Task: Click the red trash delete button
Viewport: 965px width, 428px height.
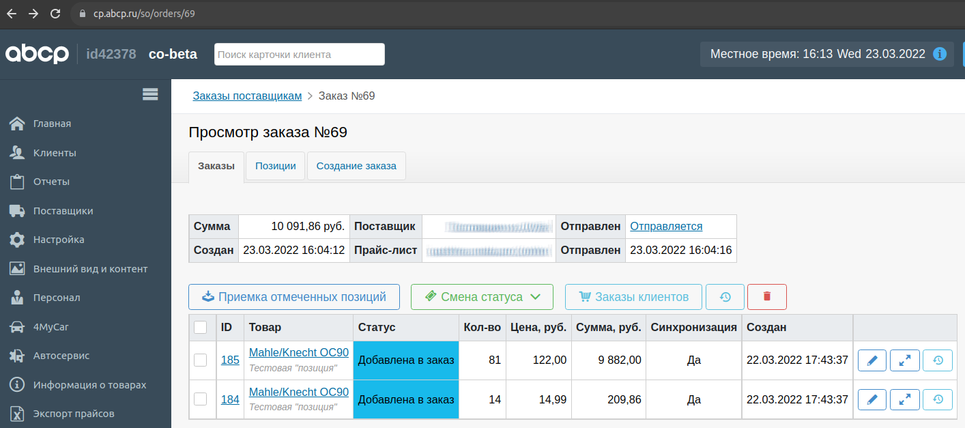Action: click(766, 297)
